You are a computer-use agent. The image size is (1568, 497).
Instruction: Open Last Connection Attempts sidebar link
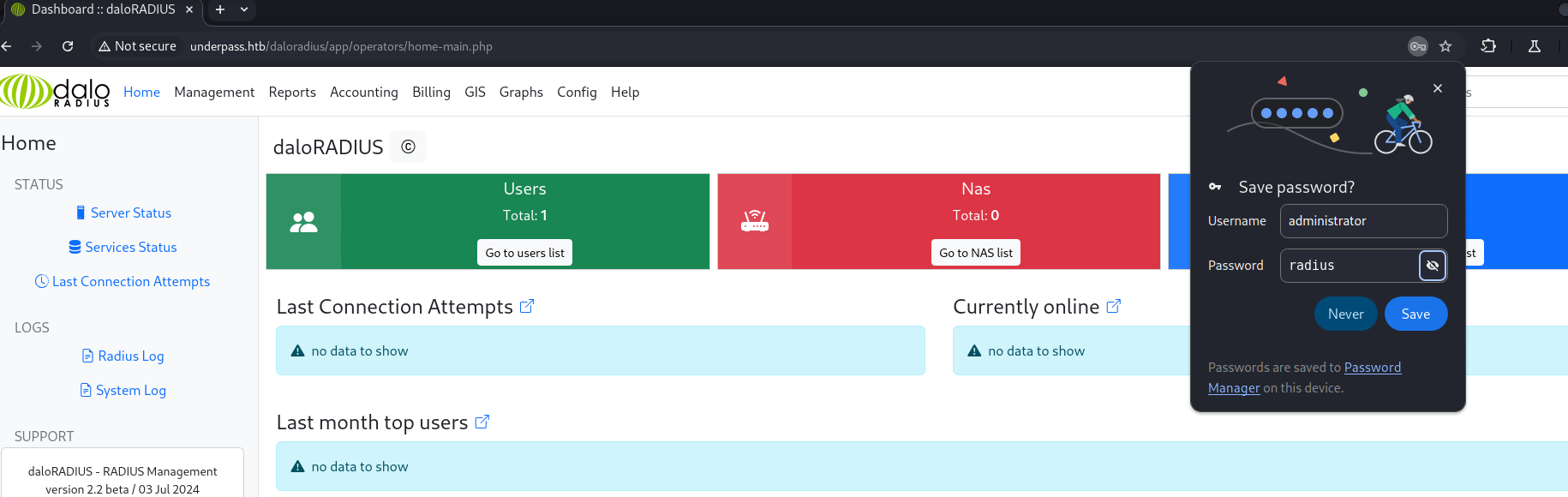(x=123, y=281)
